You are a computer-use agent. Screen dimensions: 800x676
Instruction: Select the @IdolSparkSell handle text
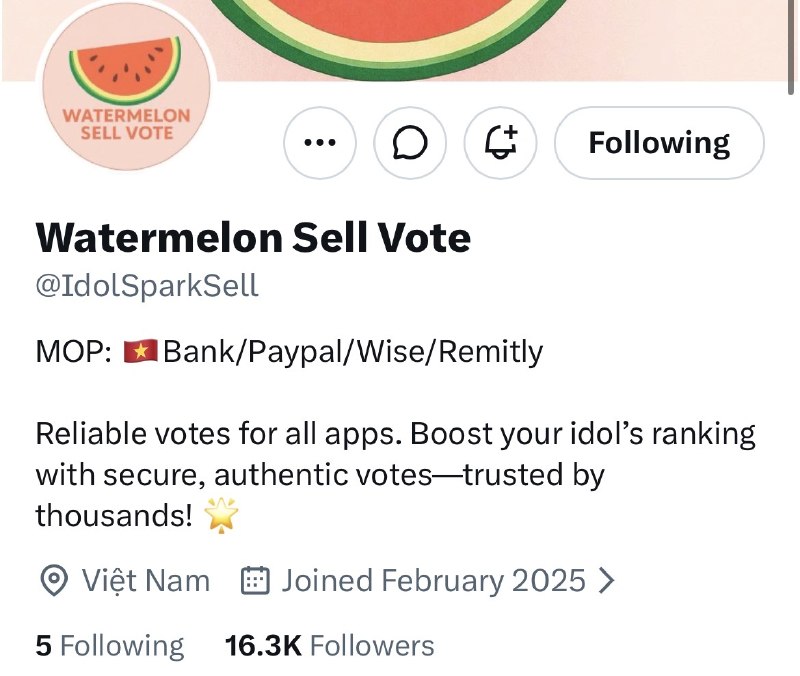147,286
